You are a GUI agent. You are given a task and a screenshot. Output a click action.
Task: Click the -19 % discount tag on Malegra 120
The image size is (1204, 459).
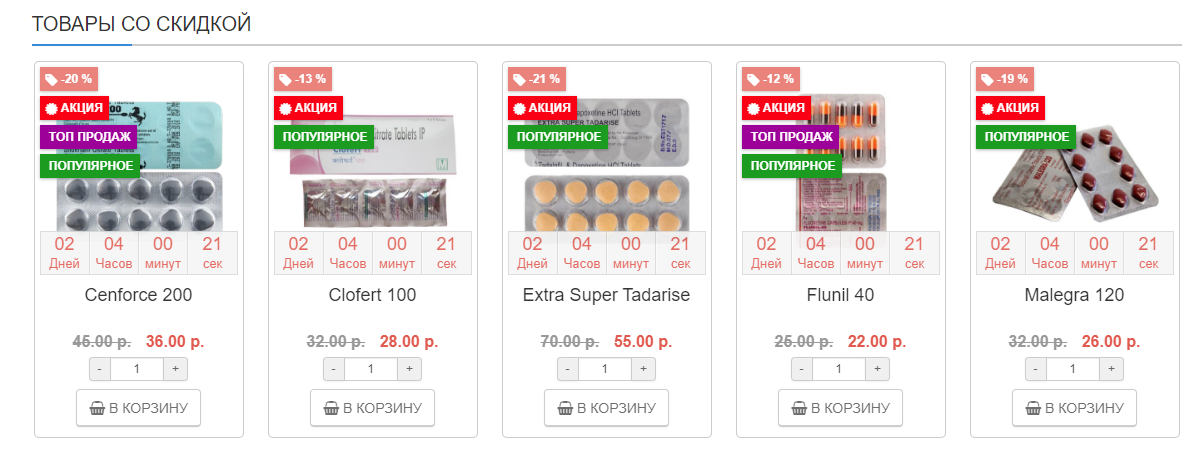click(1004, 79)
